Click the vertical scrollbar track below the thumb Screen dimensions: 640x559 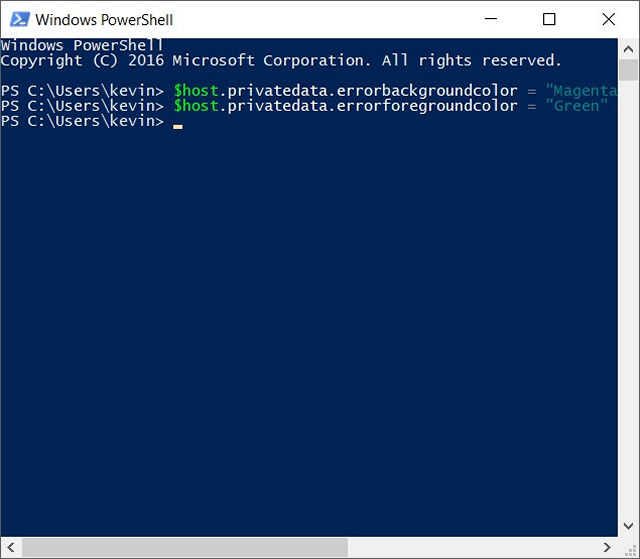click(628, 300)
